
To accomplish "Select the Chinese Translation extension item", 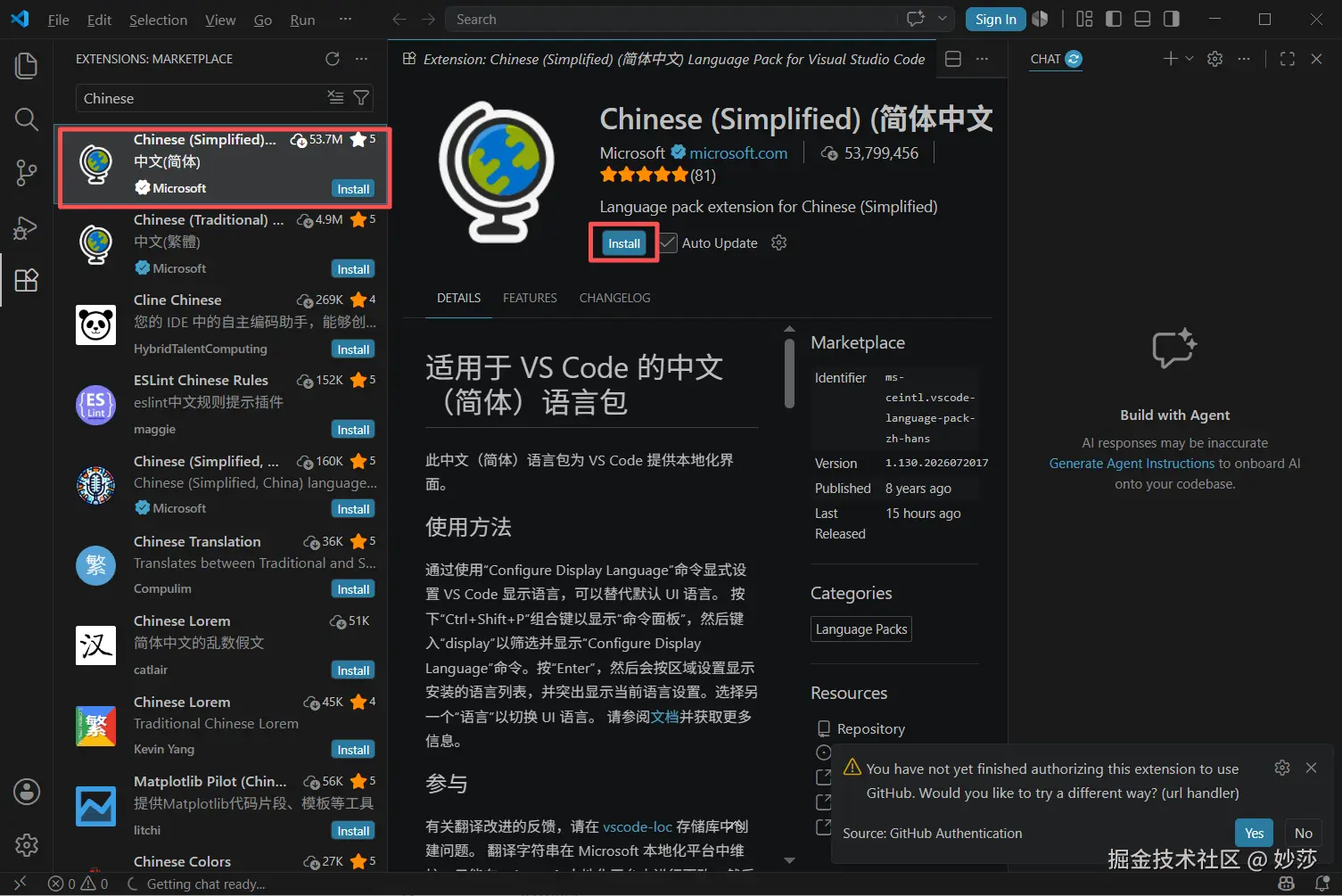I will pyautogui.click(x=221, y=565).
